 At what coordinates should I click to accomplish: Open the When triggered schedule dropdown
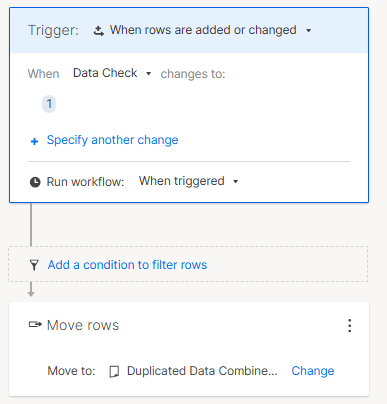point(236,182)
